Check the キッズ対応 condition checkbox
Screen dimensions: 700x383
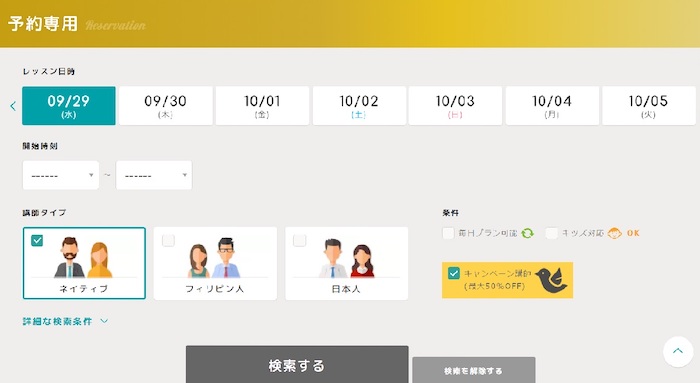coord(552,233)
